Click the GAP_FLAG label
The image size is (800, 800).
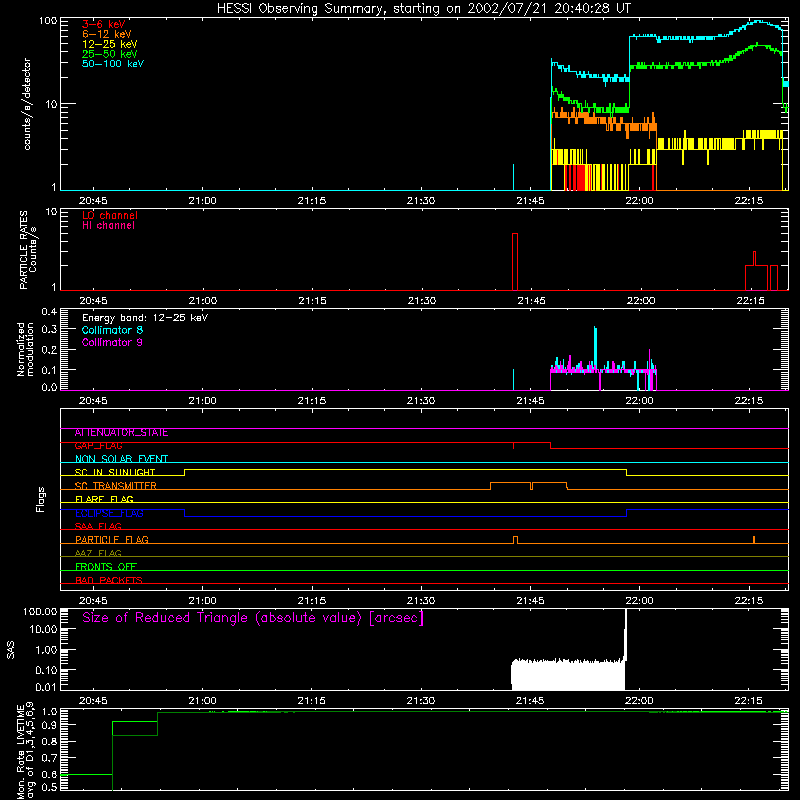pos(98,446)
